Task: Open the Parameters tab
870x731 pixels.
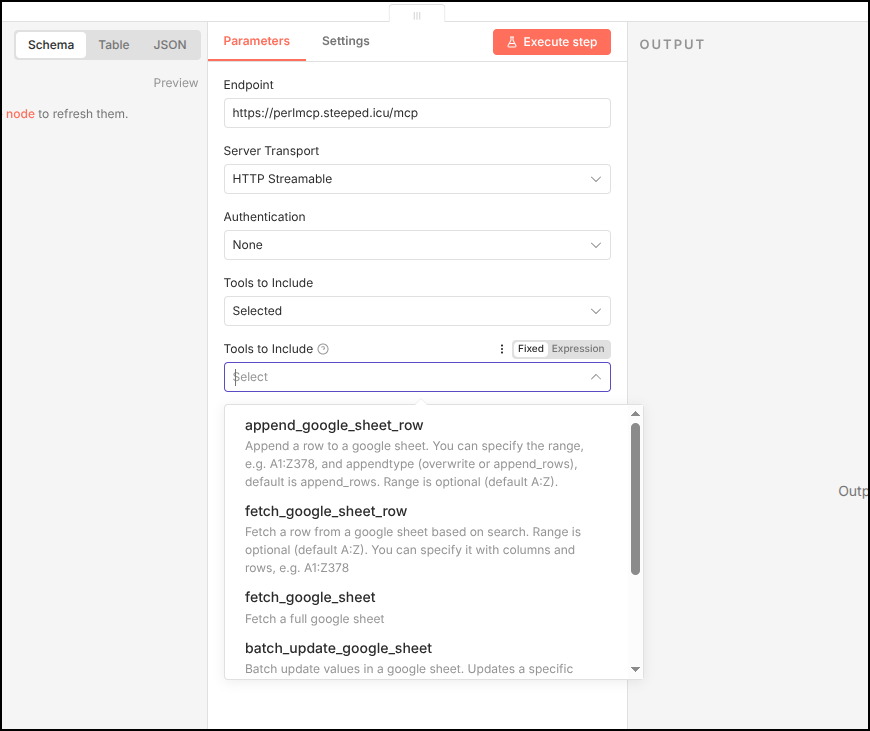Action: [256, 41]
